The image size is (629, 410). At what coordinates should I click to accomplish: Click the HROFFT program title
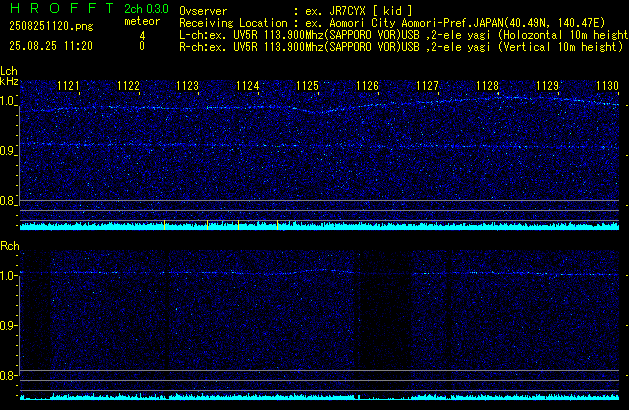point(62,8)
